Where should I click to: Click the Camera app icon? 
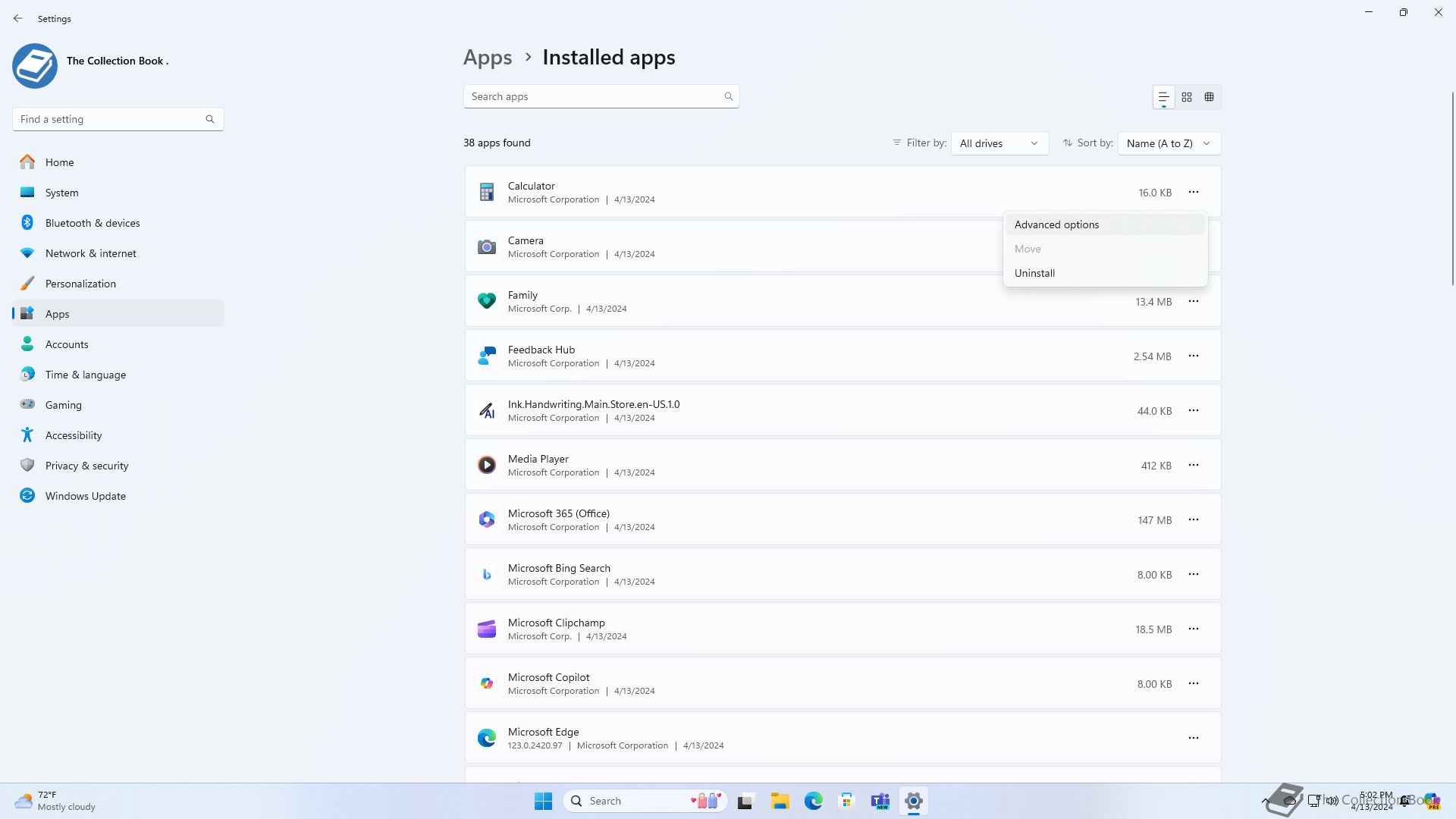click(x=487, y=246)
